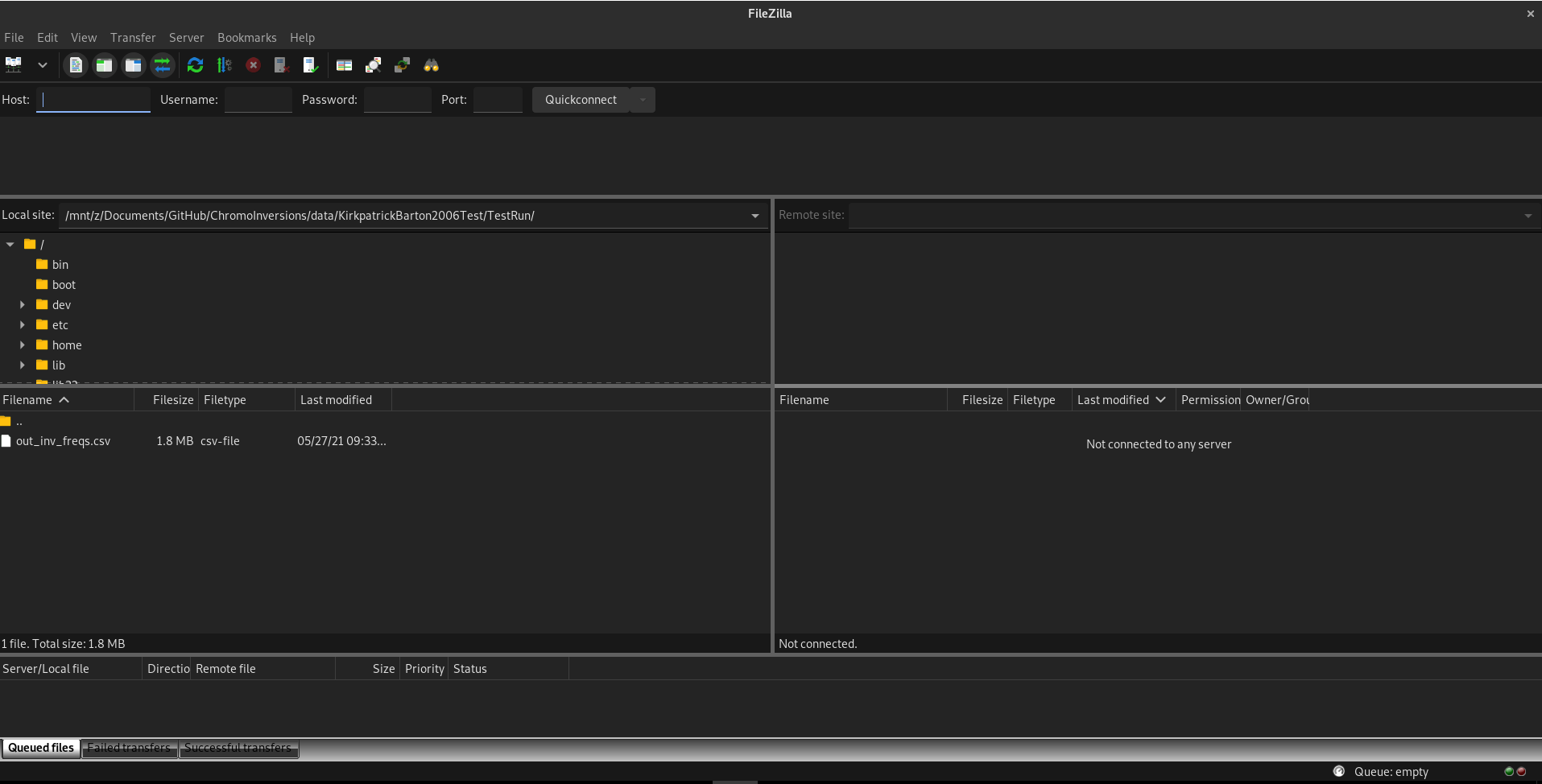Open the Local site path dropdown
The width and height of the screenshot is (1542, 784).
pyautogui.click(x=754, y=216)
